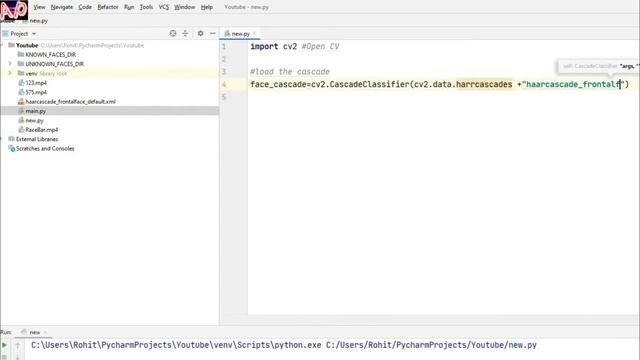The height and width of the screenshot is (360, 640).
Task: Click the '#load the cascade' comment
Action: [x=290, y=72]
